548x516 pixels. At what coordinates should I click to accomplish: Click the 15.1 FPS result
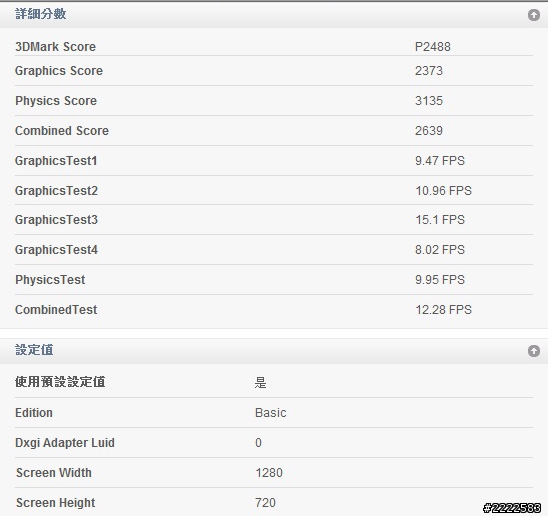(x=440, y=220)
